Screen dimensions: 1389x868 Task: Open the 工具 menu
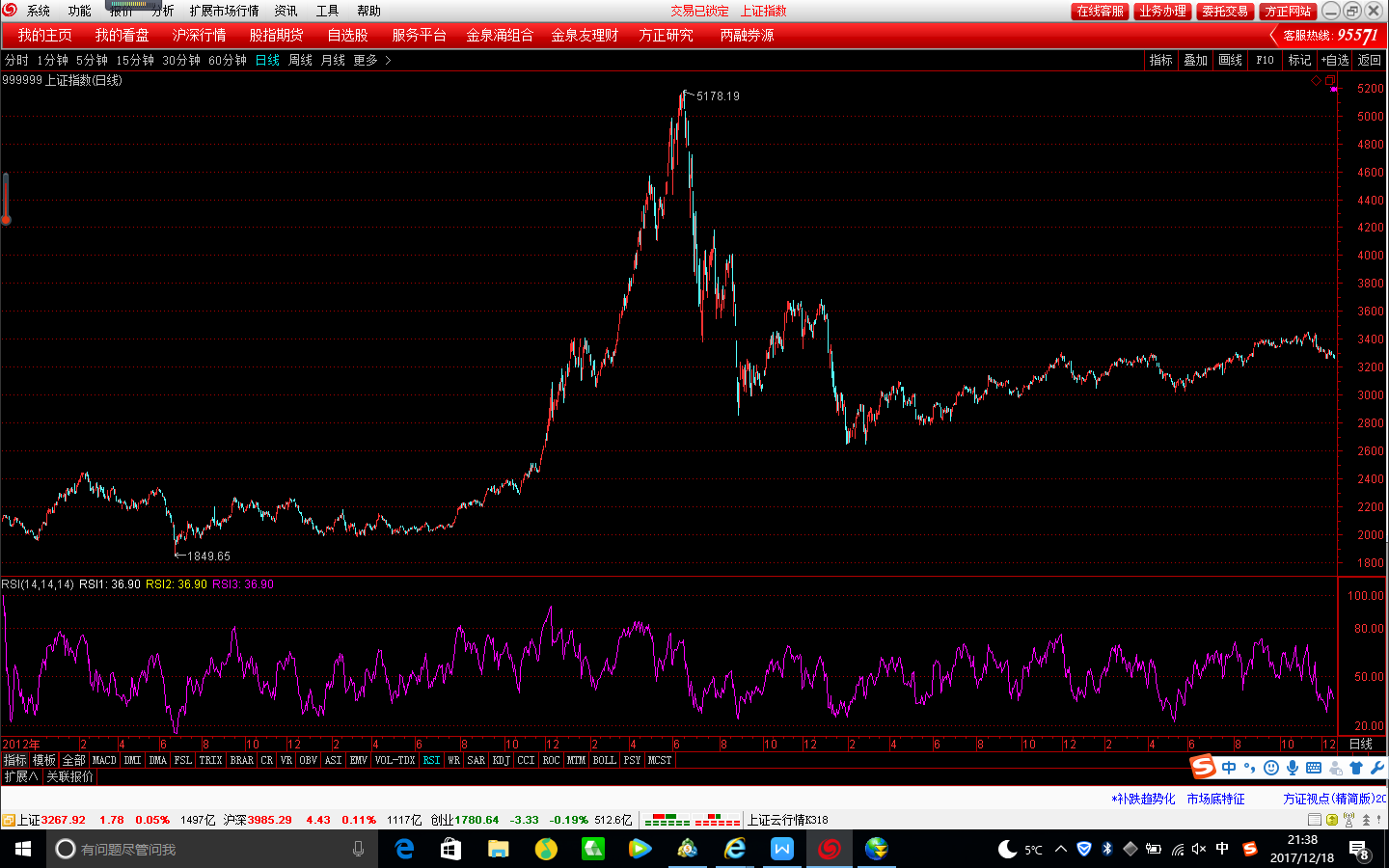327,11
